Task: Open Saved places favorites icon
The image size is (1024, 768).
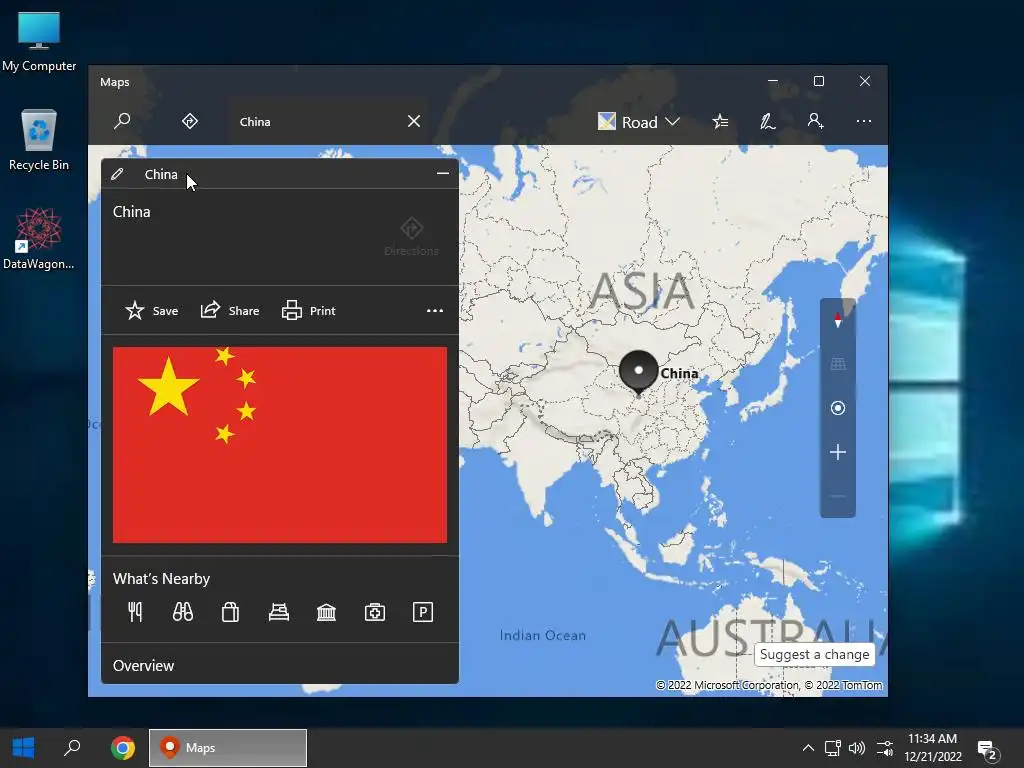Action: click(x=720, y=121)
